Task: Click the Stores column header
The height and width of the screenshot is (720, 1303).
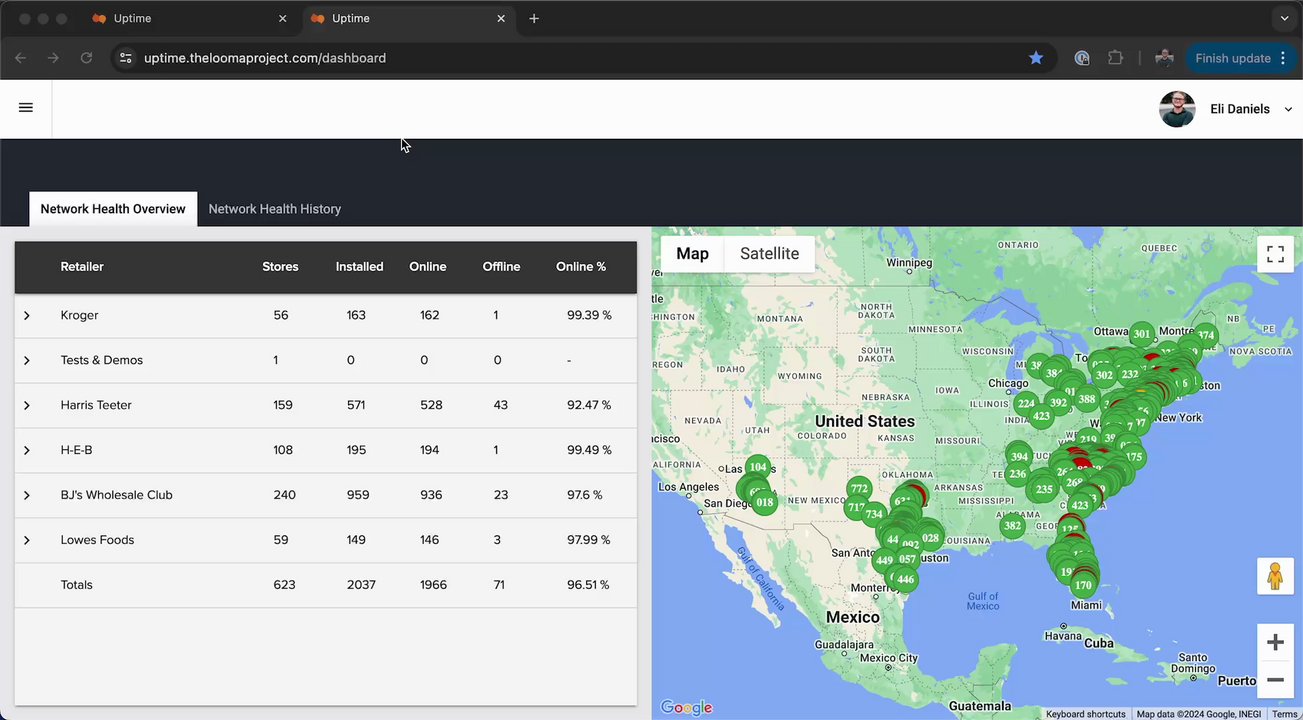Action: pyautogui.click(x=280, y=267)
